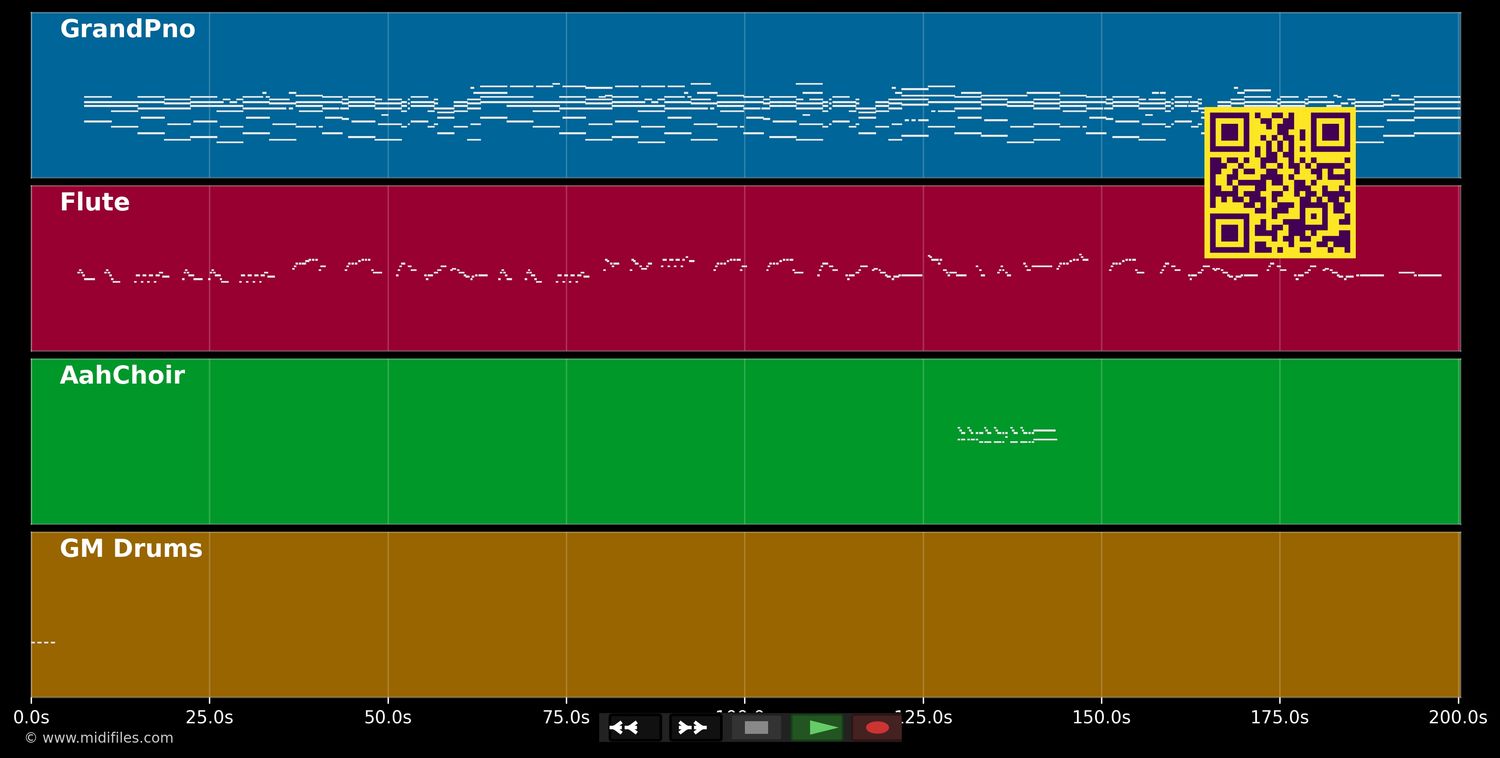This screenshot has height=758, width=1500.
Task: Click the AahChoir note cluster
Action: (x=1007, y=435)
